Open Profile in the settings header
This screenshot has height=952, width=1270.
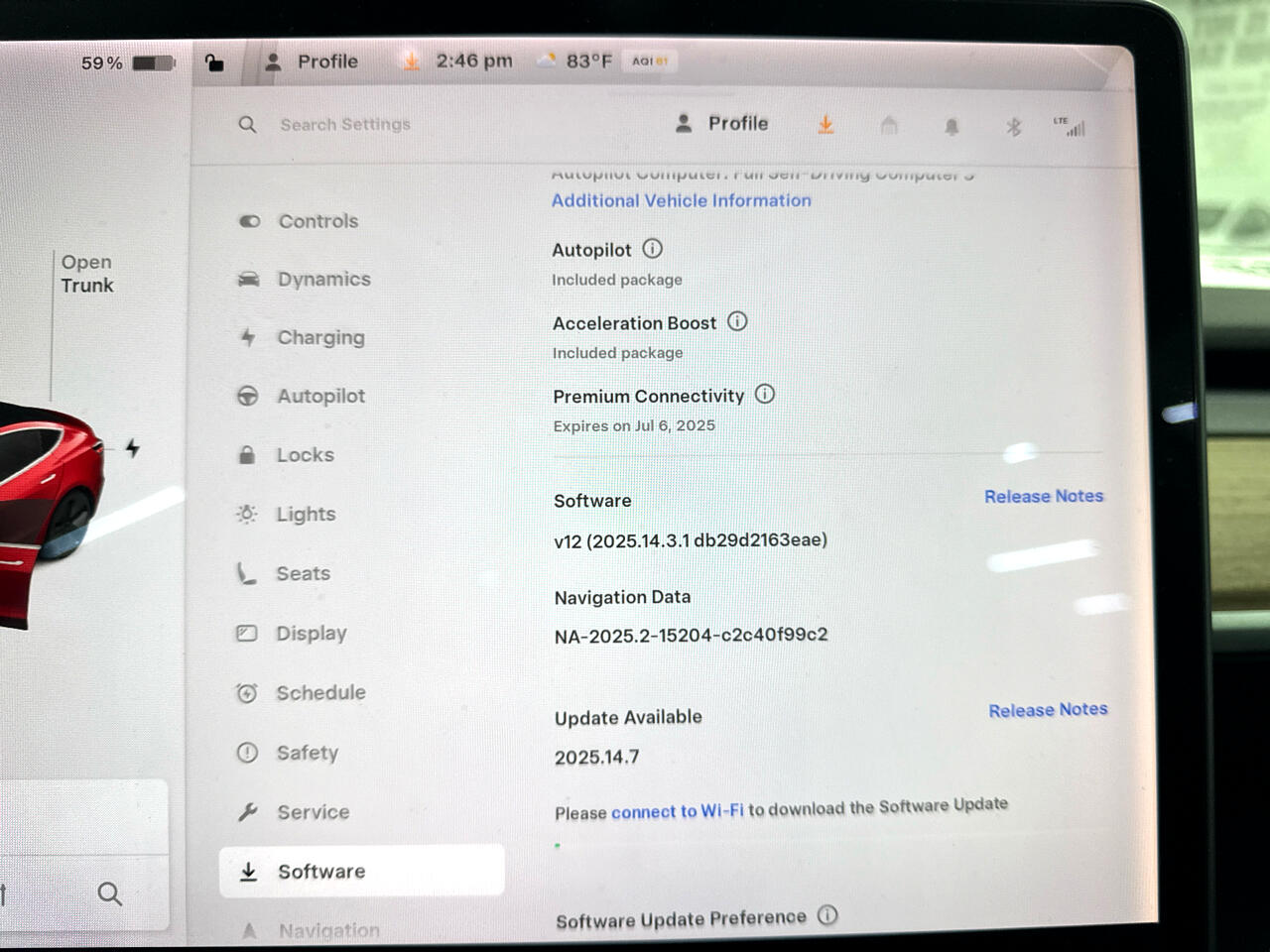click(722, 124)
